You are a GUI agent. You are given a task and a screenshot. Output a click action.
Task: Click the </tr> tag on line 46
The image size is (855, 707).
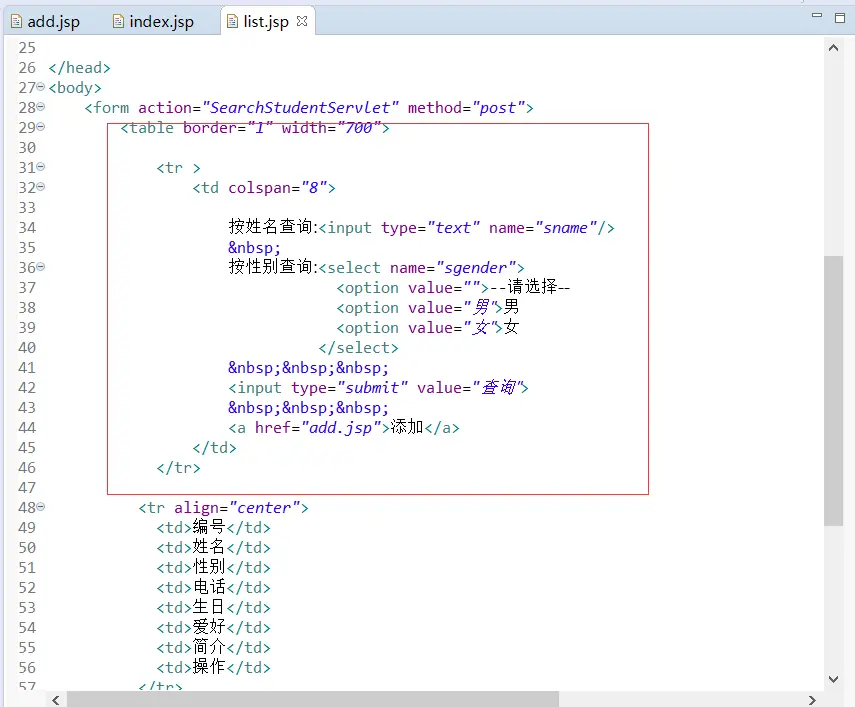pyautogui.click(x=178, y=468)
